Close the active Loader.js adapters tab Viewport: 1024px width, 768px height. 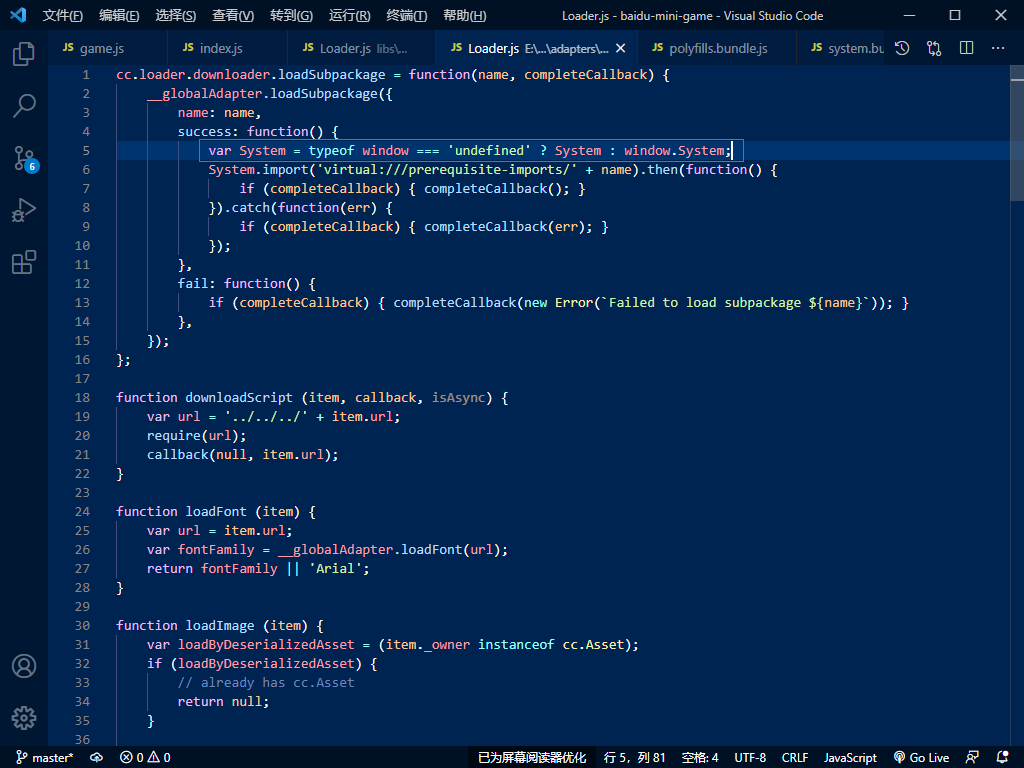(x=620, y=48)
